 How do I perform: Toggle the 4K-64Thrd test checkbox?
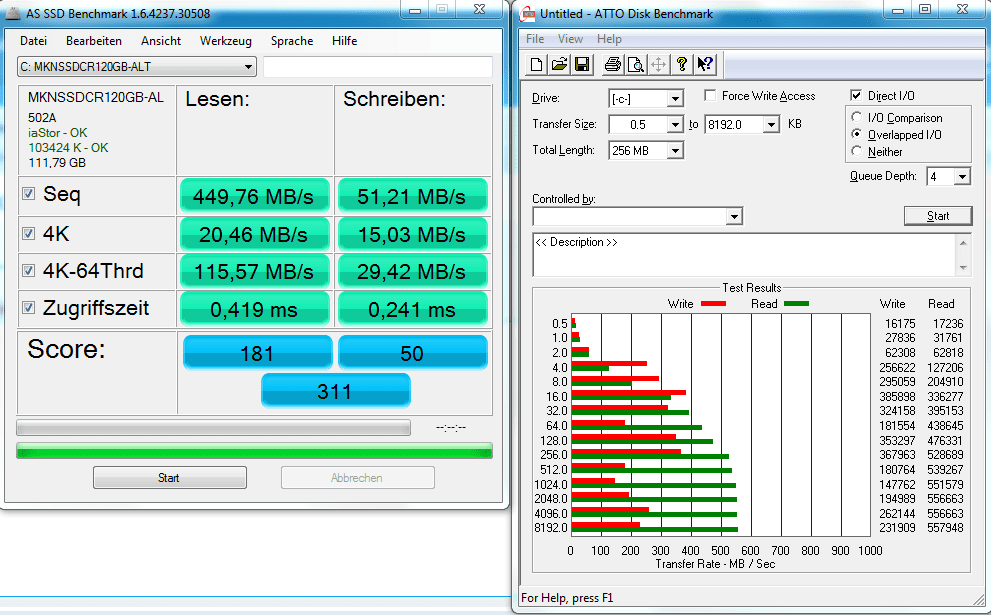(x=28, y=271)
